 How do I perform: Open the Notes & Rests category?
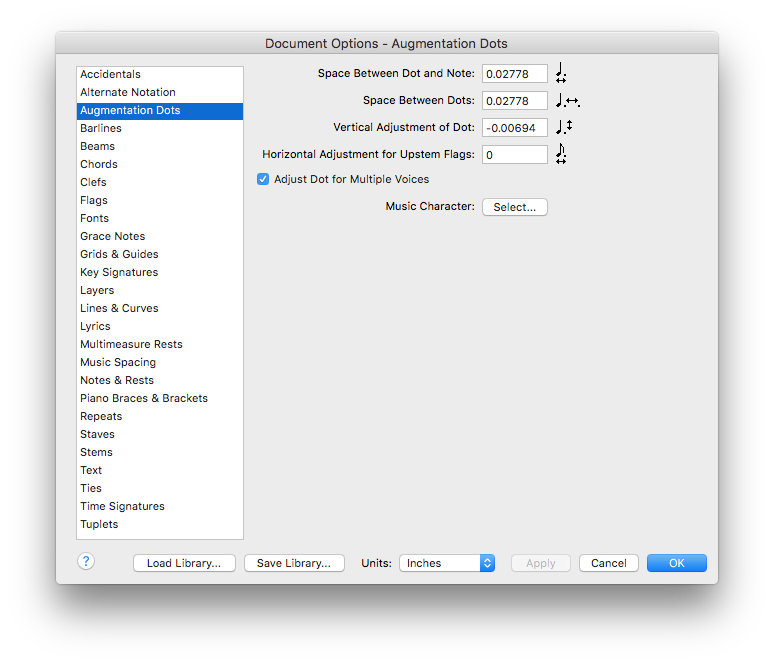160,381
